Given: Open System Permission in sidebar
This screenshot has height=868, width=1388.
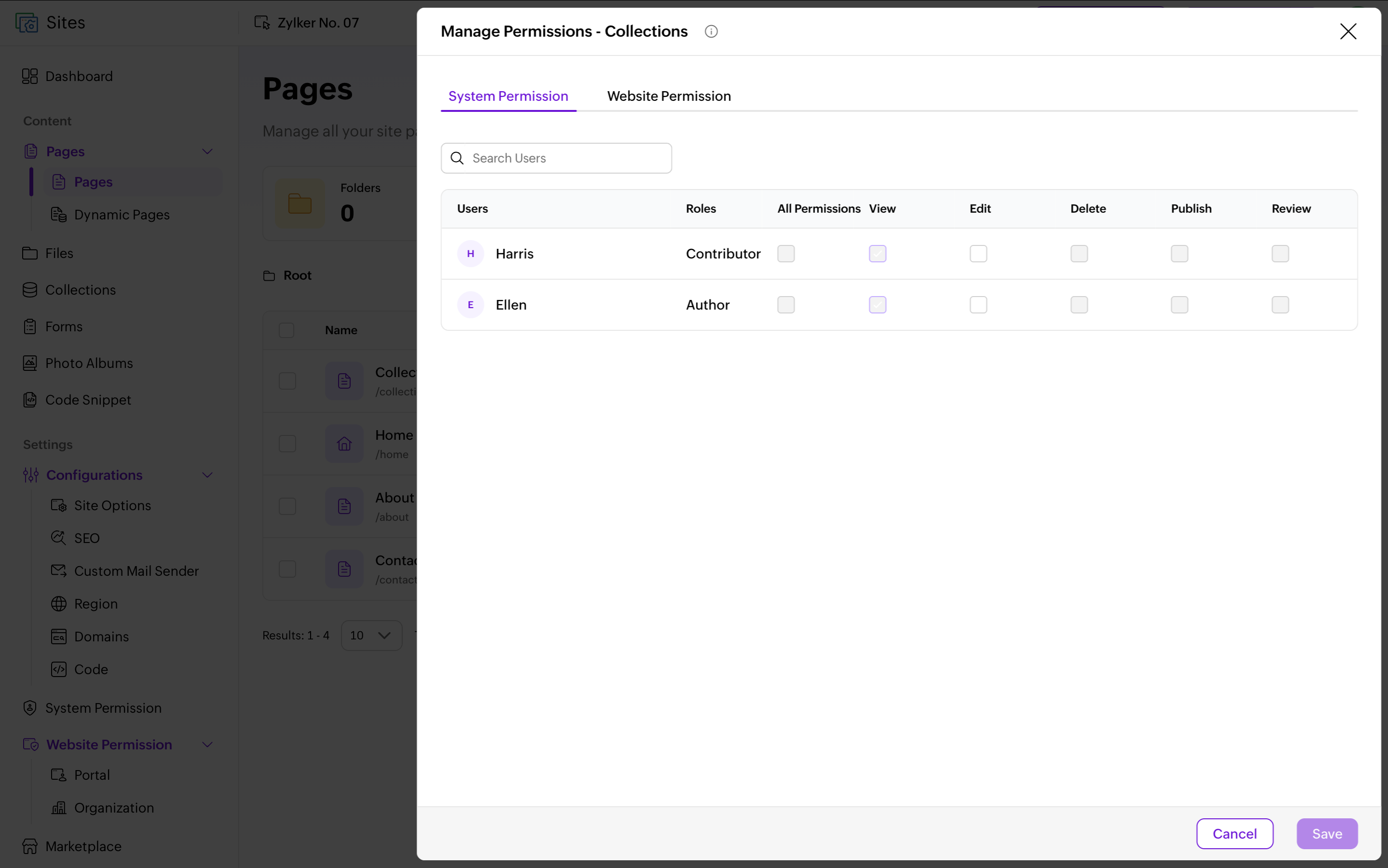Looking at the screenshot, I should point(92,708).
